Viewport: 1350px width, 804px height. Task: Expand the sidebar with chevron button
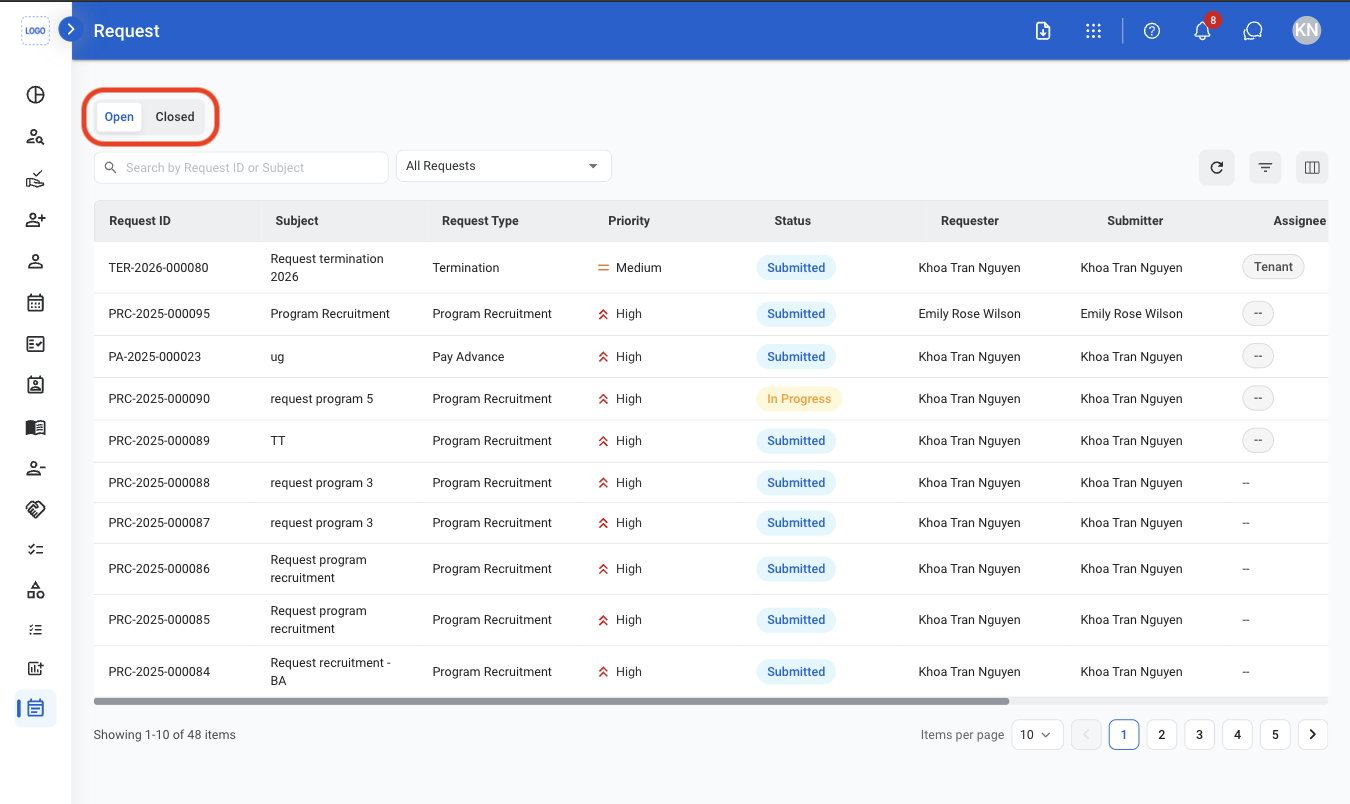pos(70,29)
